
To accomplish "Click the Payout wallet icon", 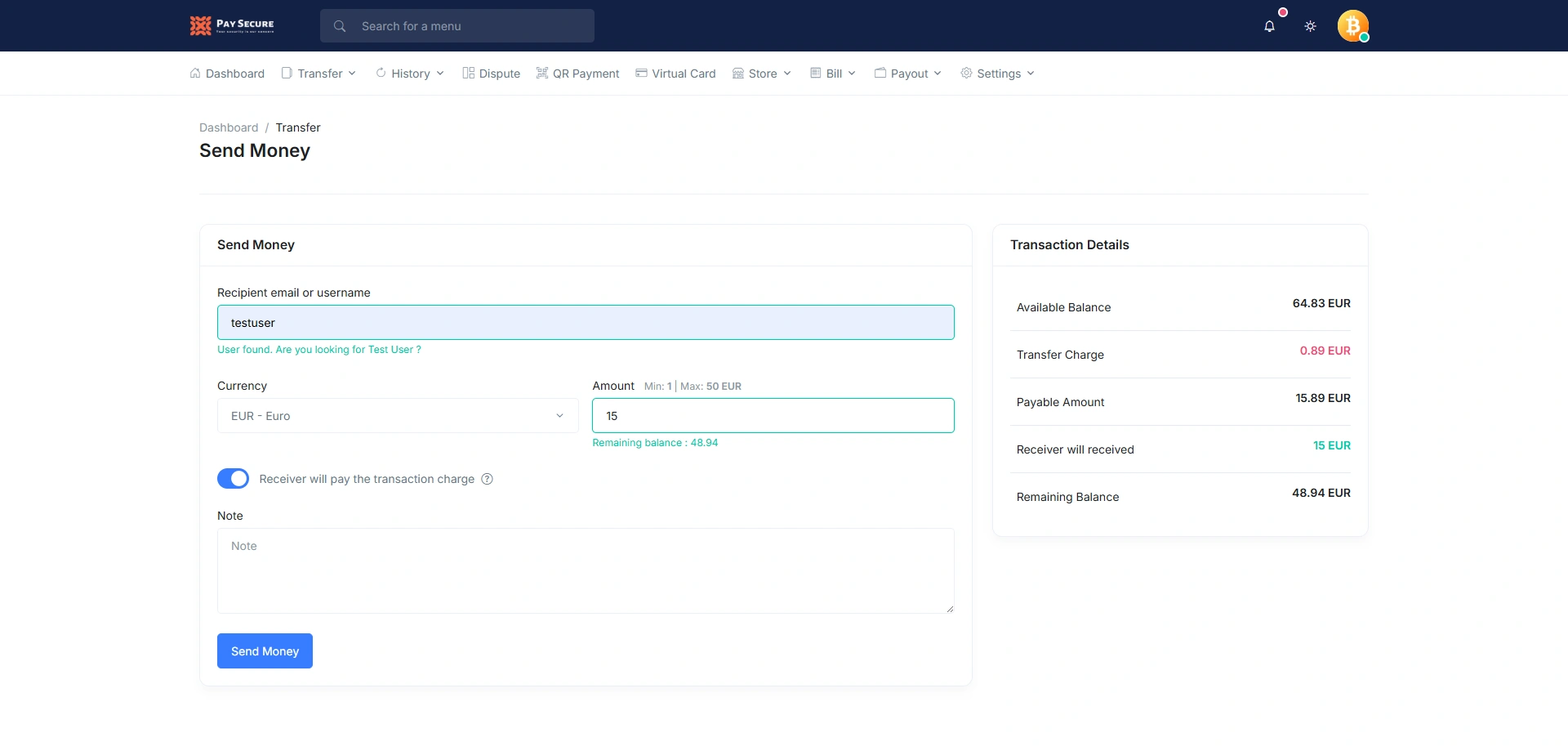I will click(880, 73).
